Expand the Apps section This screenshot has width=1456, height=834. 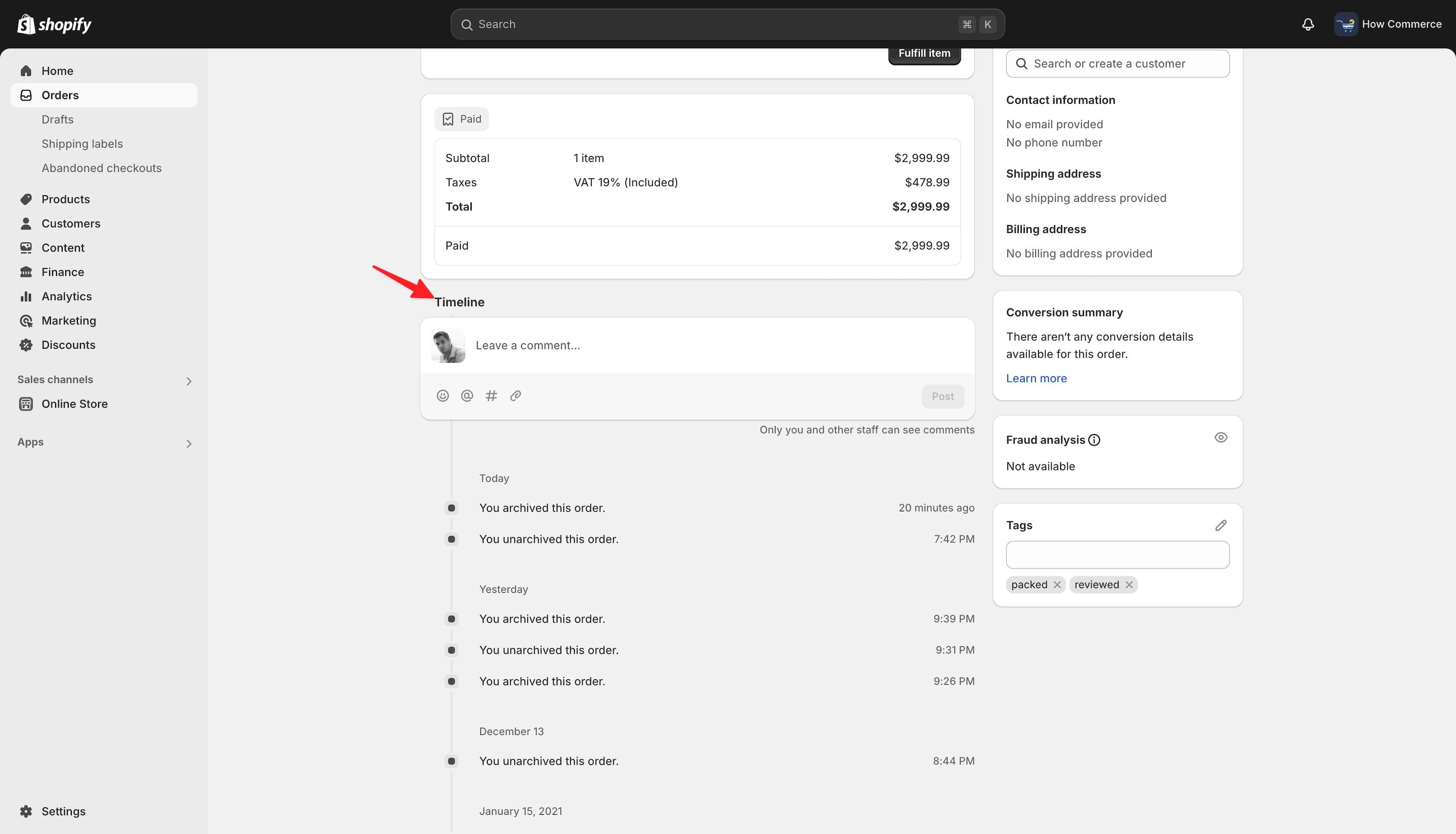point(189,444)
